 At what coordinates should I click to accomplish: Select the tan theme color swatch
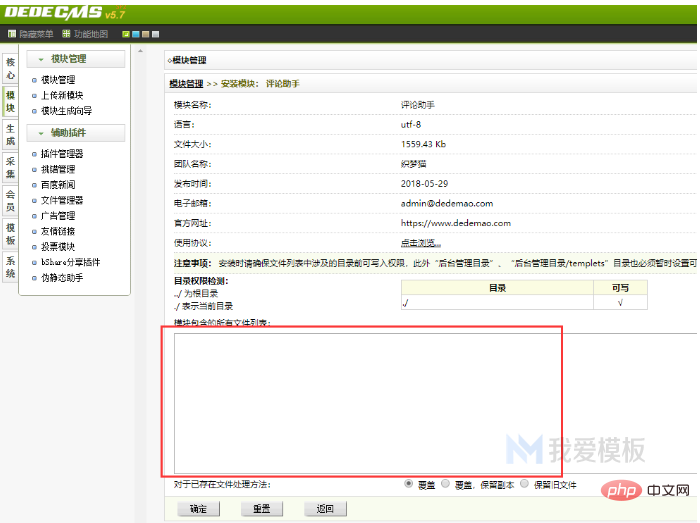tap(146, 34)
